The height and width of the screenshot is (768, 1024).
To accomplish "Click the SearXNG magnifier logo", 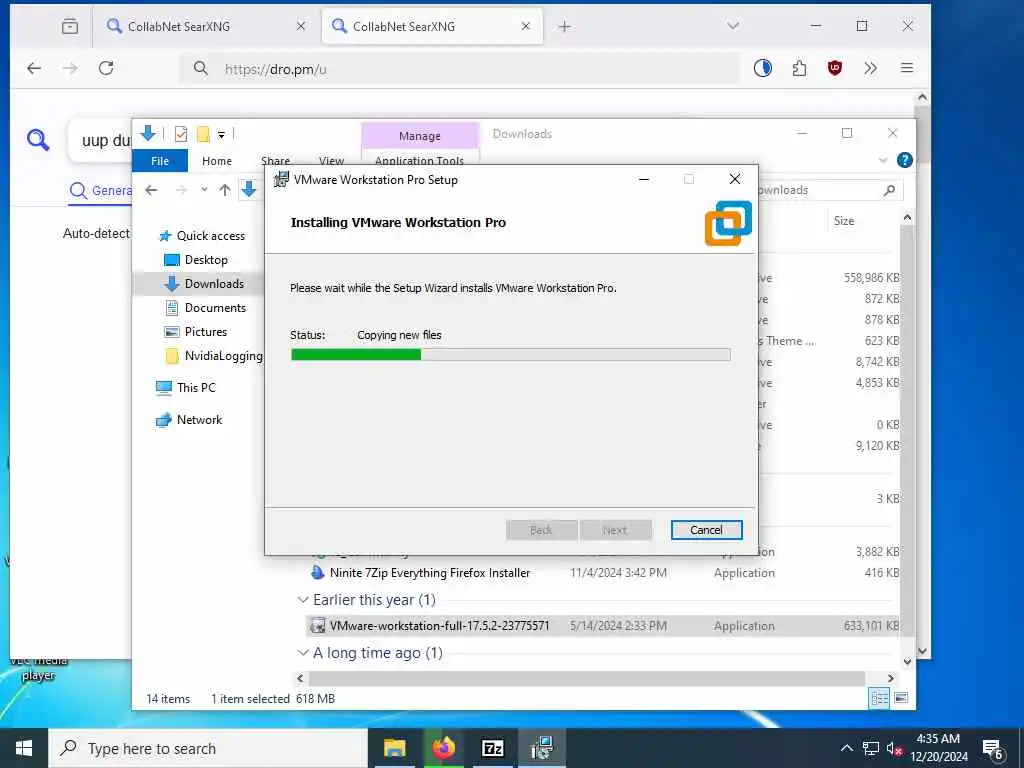I will tap(38, 139).
